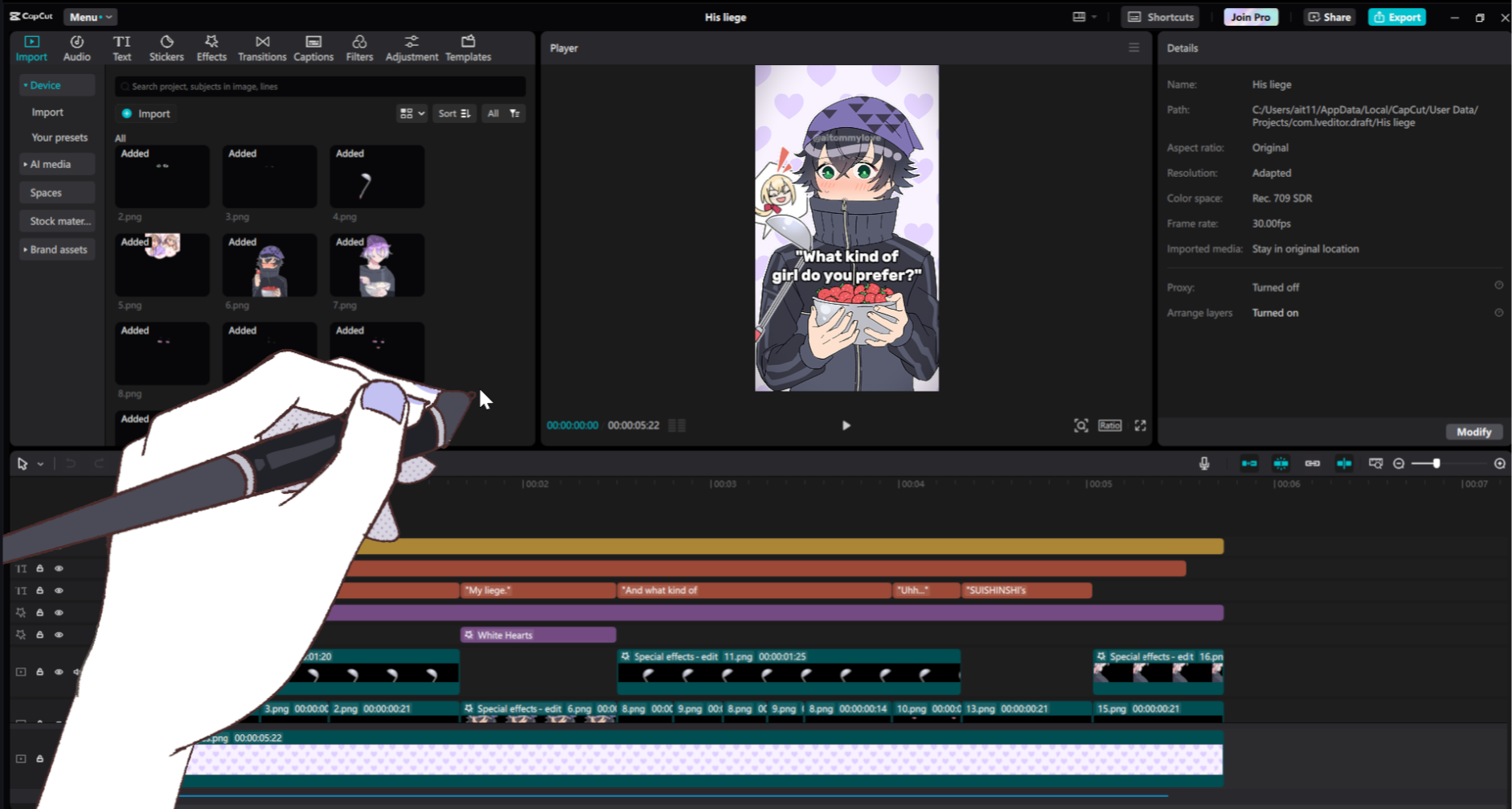Open the layout dropdown in the title bar
1512x809 pixels.
click(1084, 17)
